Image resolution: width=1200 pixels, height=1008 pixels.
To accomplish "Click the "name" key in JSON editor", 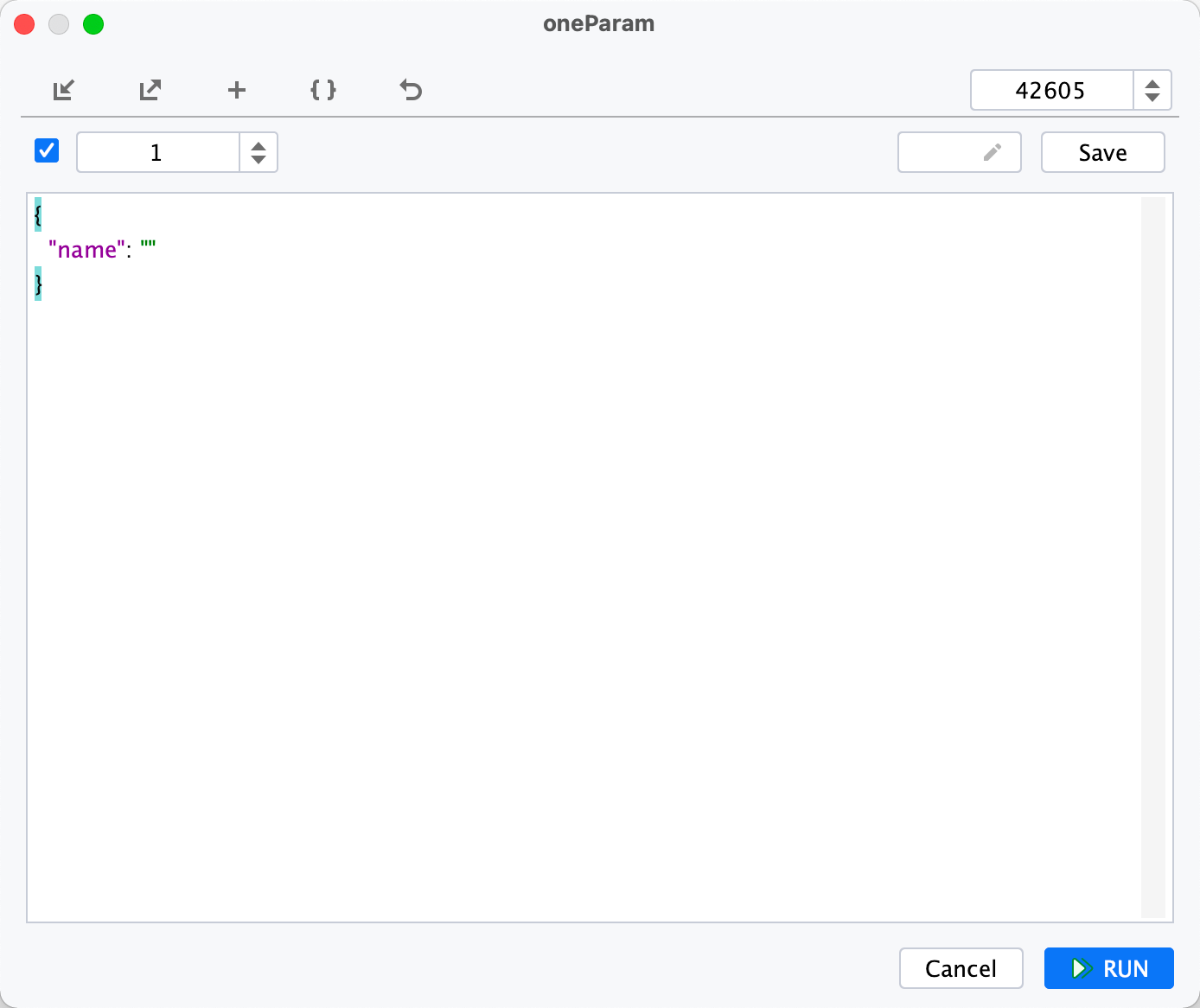I will click(x=87, y=250).
